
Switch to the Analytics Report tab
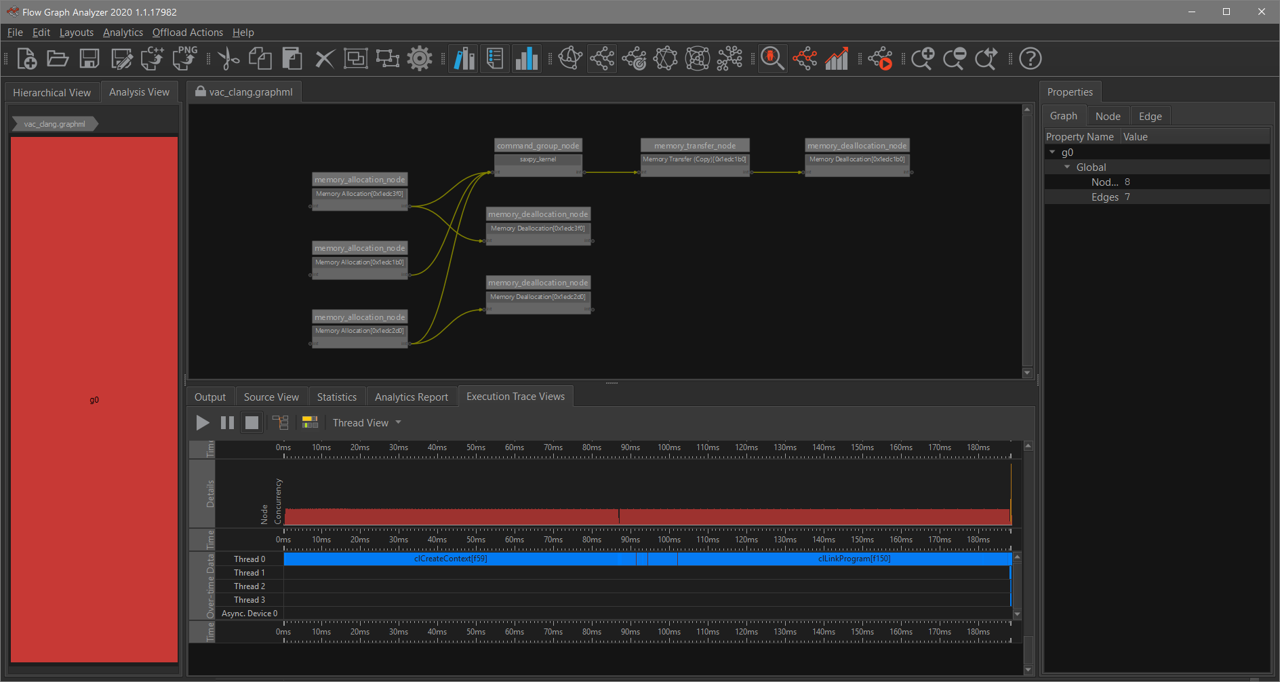[411, 397]
